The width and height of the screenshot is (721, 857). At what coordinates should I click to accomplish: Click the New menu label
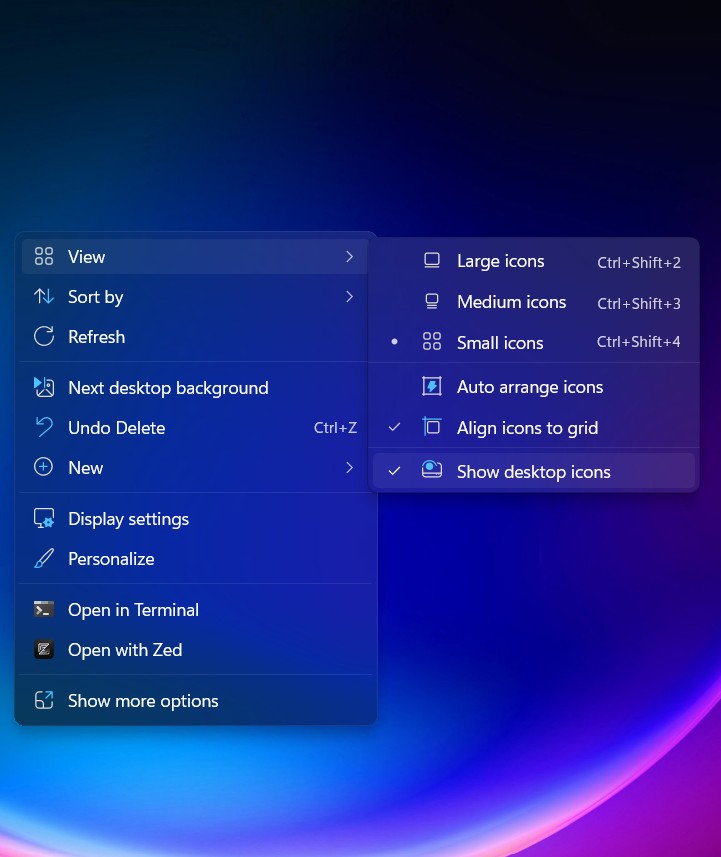coord(86,468)
